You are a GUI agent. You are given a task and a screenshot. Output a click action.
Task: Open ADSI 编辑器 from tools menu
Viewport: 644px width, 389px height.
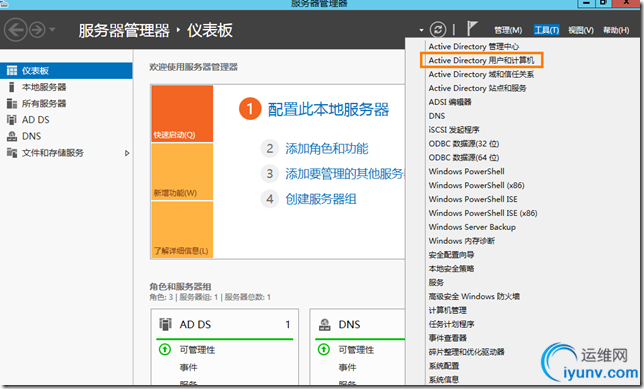pyautogui.click(x=450, y=102)
